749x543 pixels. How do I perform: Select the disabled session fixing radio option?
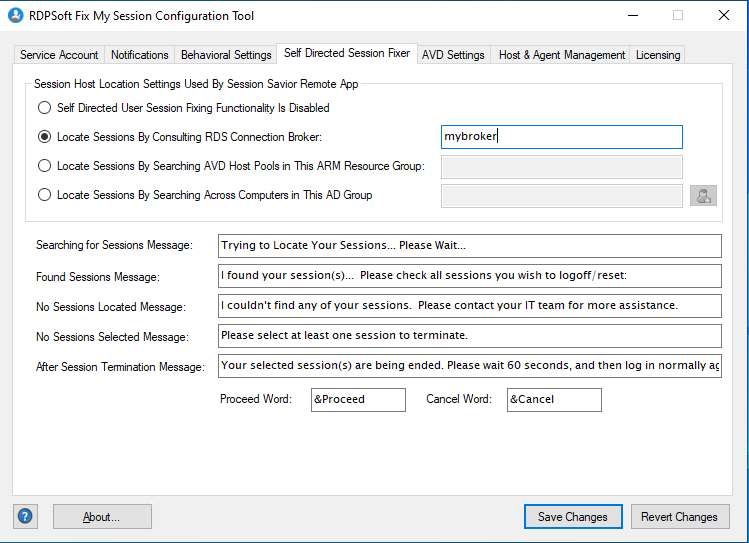click(44, 108)
